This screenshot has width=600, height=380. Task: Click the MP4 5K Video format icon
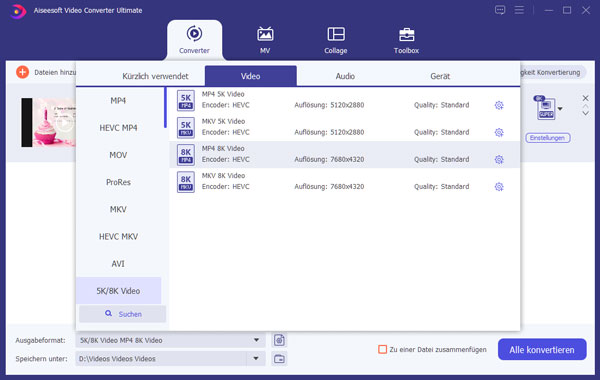tap(186, 100)
